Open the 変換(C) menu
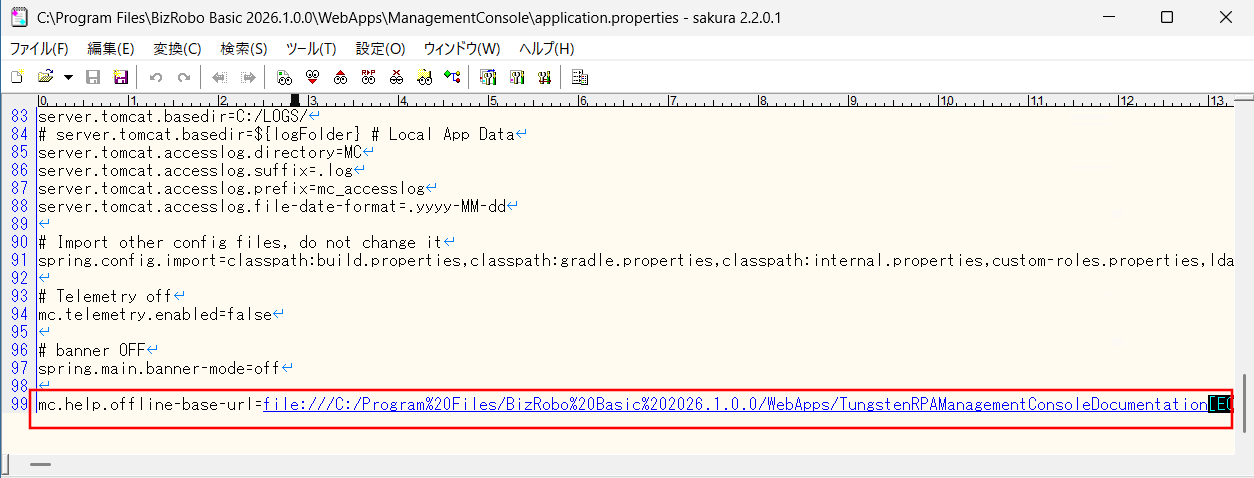1254x478 pixels. 177,48
